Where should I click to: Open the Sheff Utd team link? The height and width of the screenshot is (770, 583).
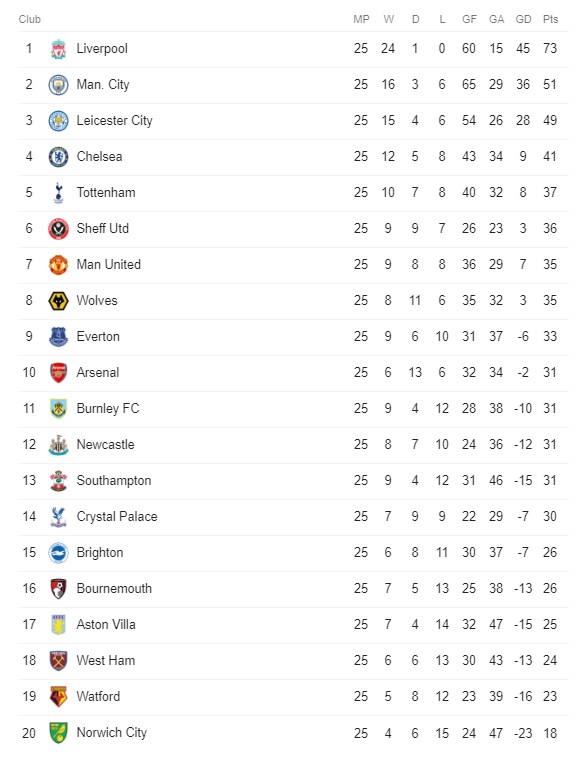click(x=103, y=228)
